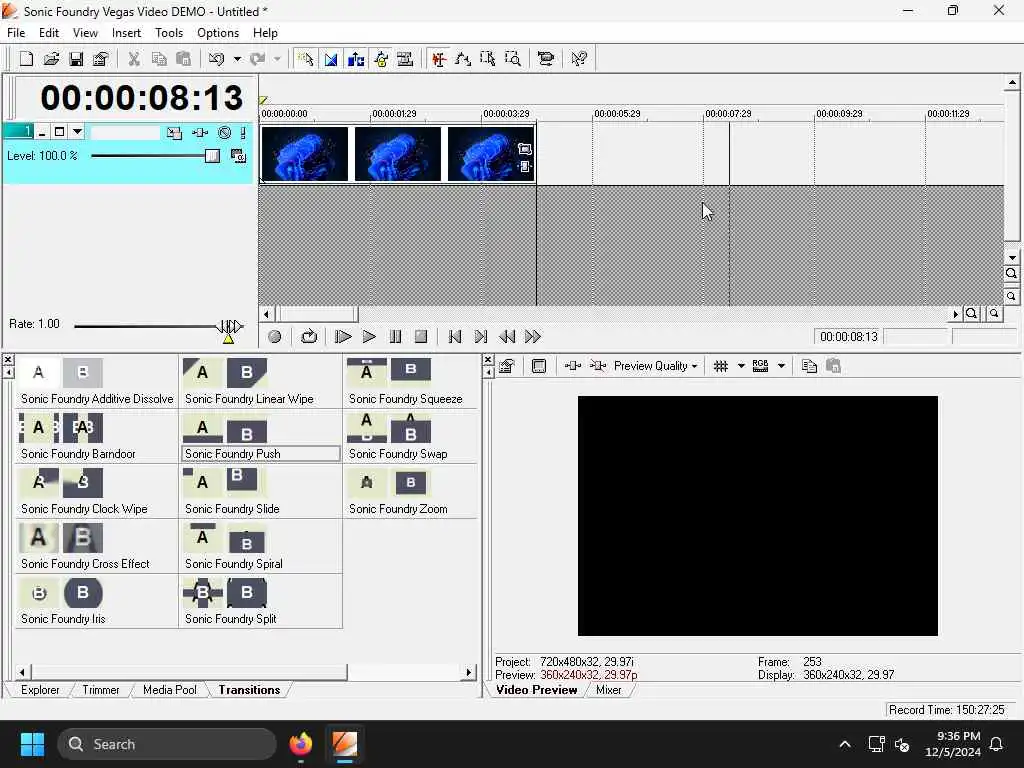Open Firefox from the Windows taskbar

301,744
